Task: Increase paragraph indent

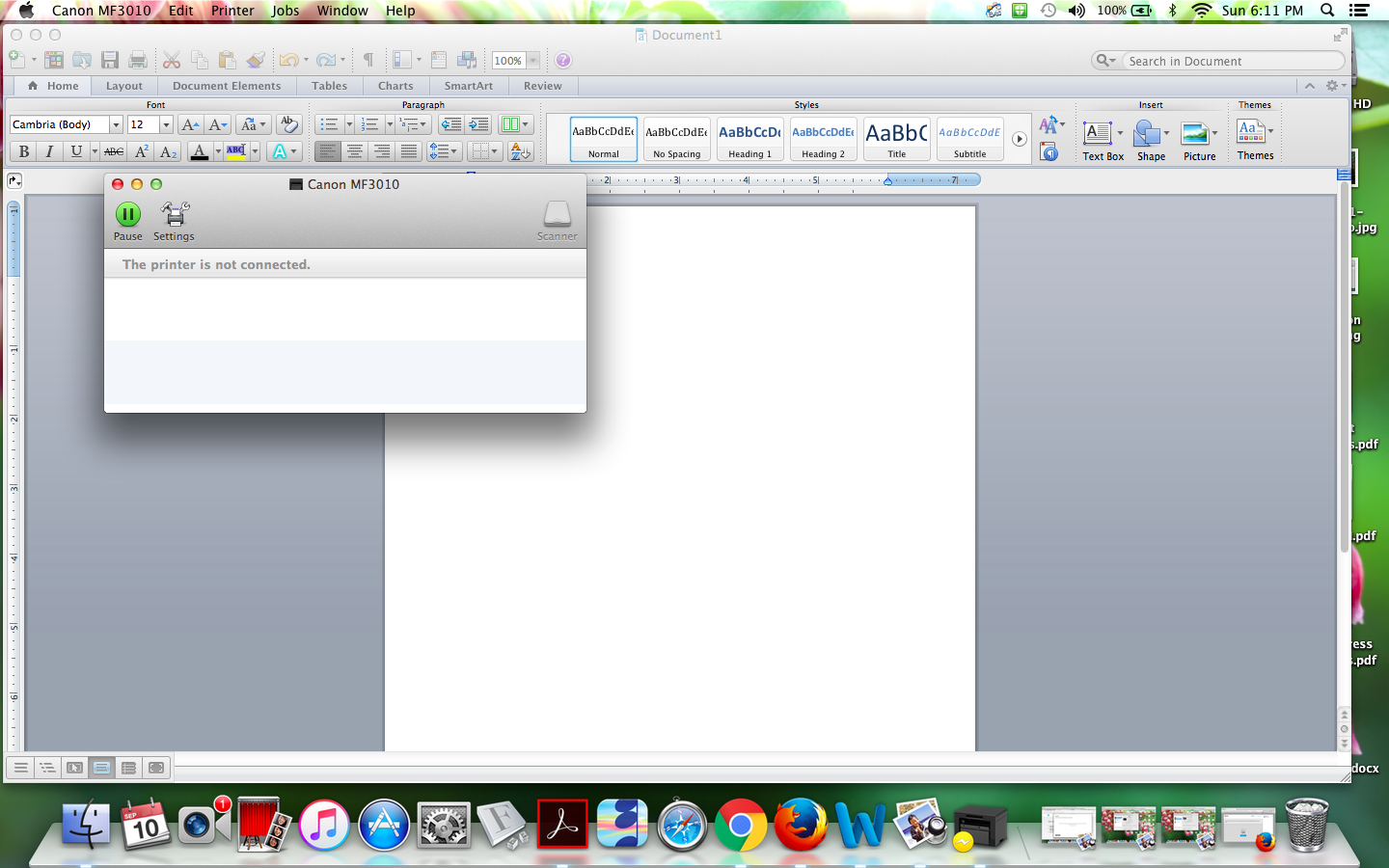Action: coord(478,124)
